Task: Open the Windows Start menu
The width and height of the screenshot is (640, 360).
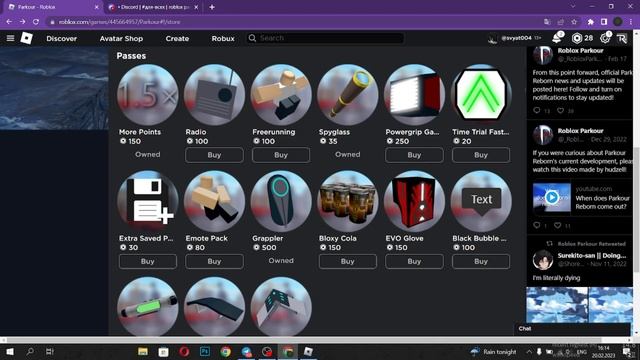Action: (x=10, y=351)
